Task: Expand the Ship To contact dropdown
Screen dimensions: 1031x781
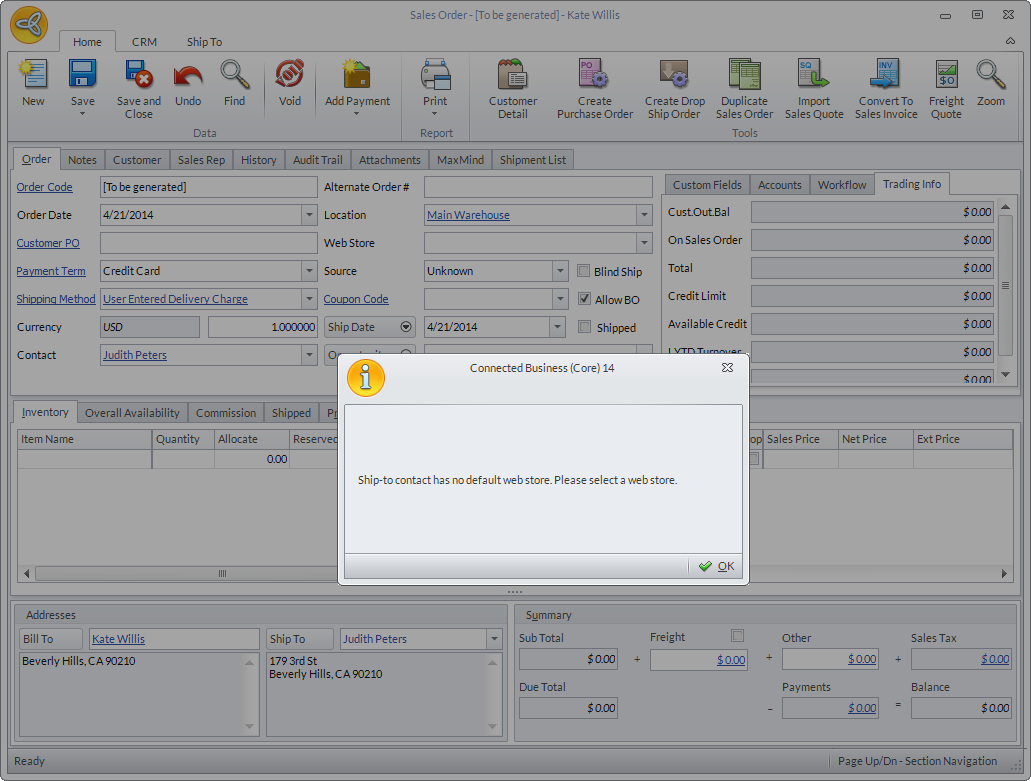Action: tap(493, 639)
